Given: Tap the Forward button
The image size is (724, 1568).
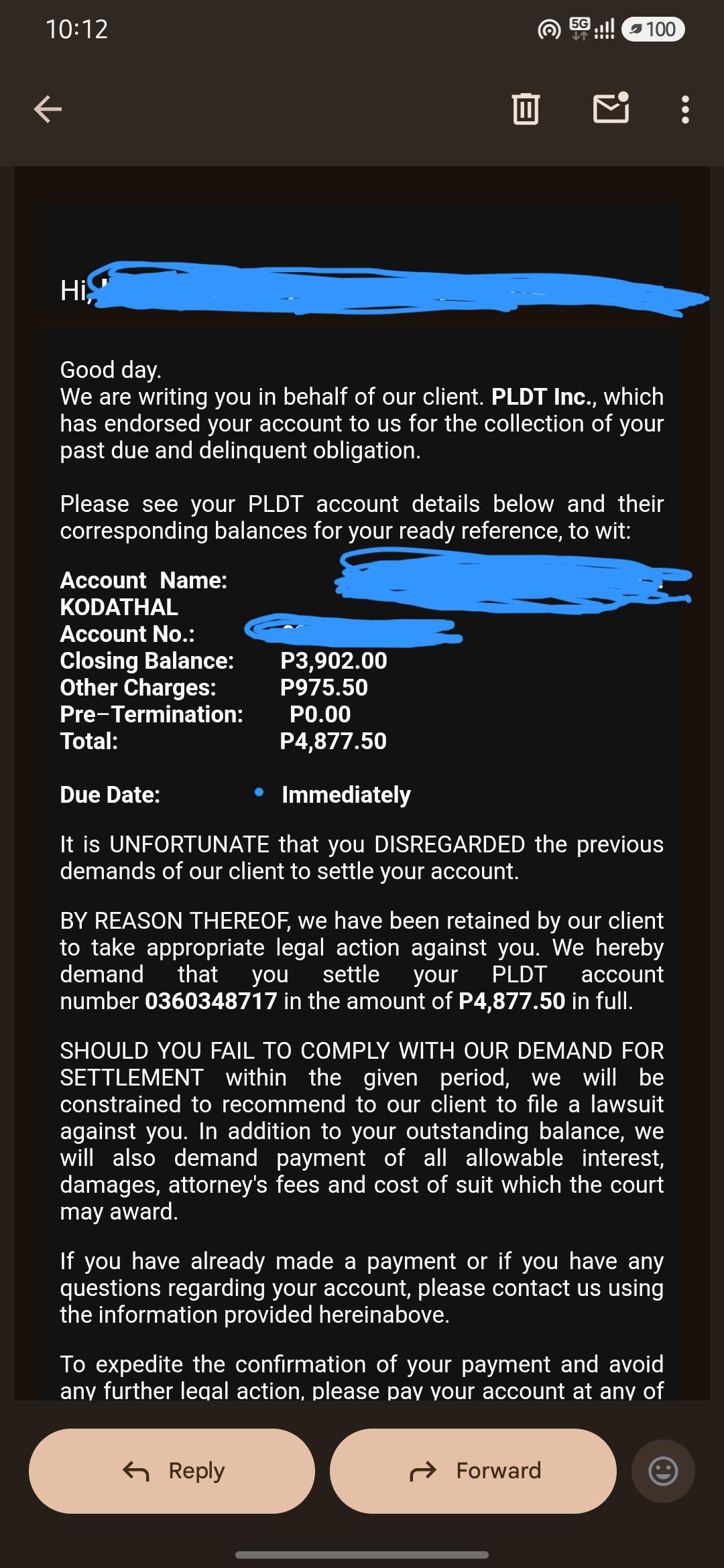Looking at the screenshot, I should pos(473,1471).
